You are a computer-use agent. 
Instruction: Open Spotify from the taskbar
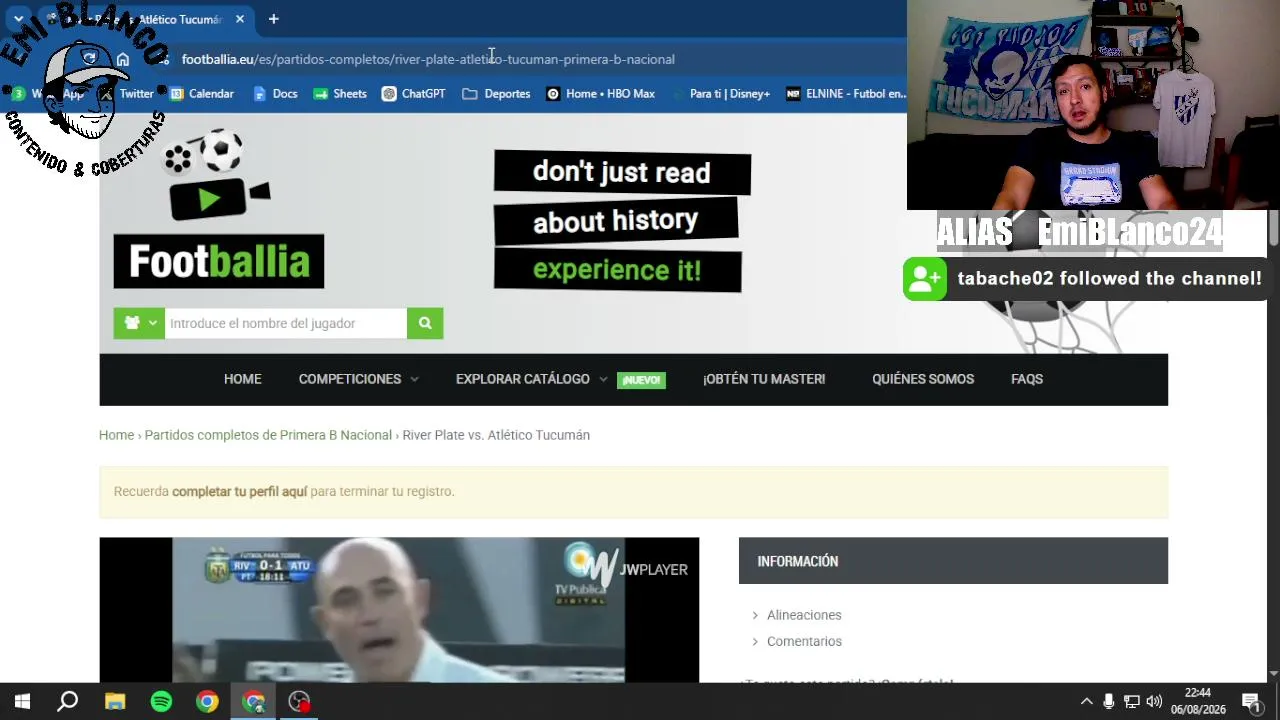161,701
